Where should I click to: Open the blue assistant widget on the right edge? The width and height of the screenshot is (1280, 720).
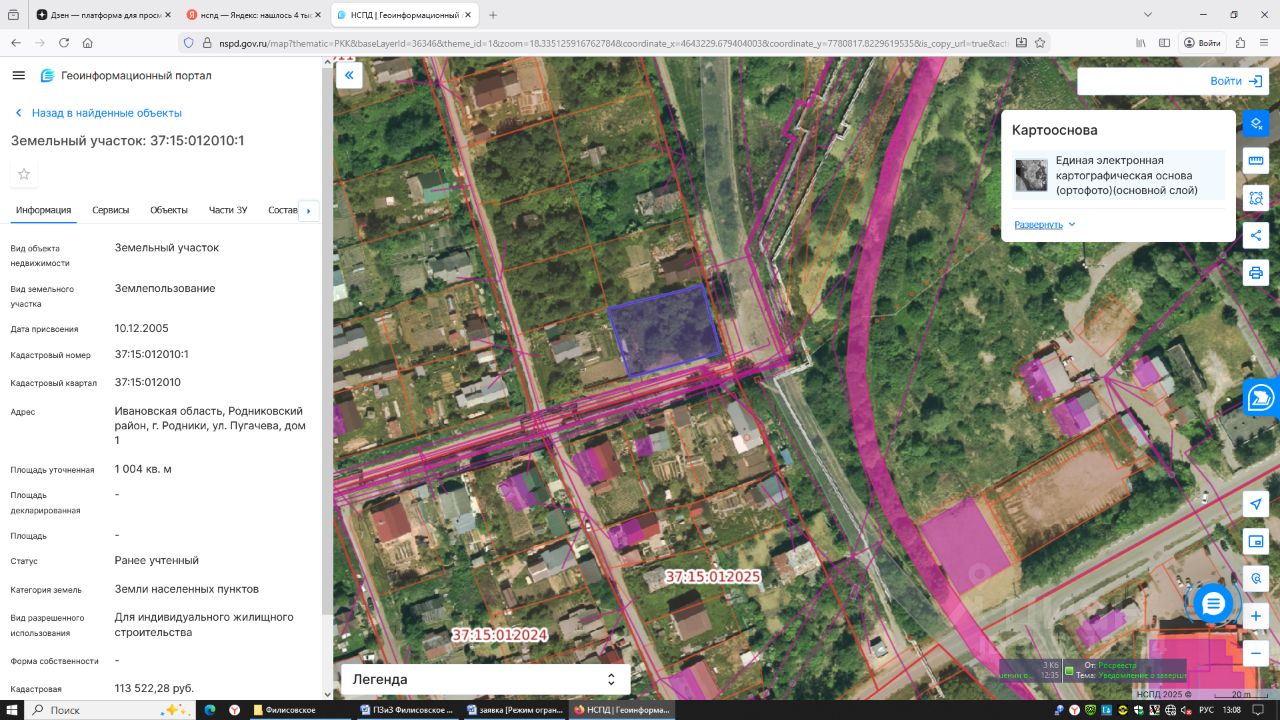[1261, 397]
